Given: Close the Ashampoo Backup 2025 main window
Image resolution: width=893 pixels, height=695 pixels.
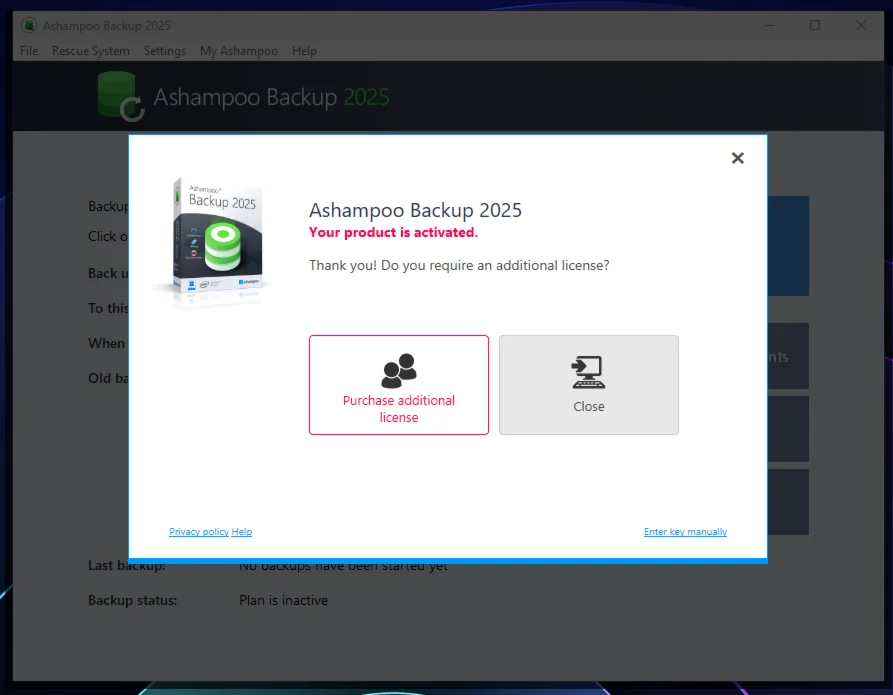Looking at the screenshot, I should (x=861, y=25).
